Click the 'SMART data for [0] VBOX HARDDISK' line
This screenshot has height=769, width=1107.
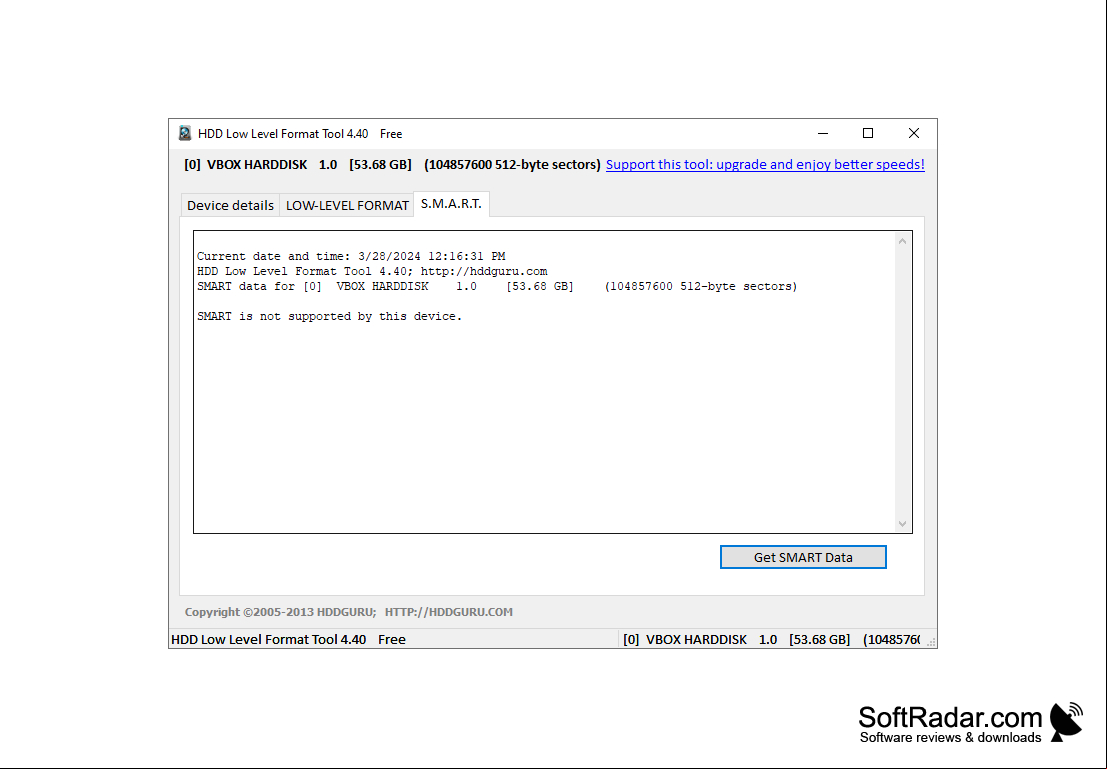(x=497, y=287)
